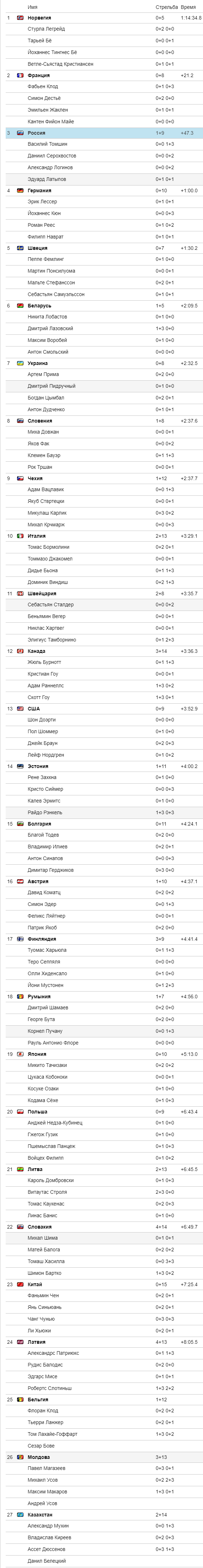Click the Japan flag icon
203x1568 pixels.
[20, 1054]
